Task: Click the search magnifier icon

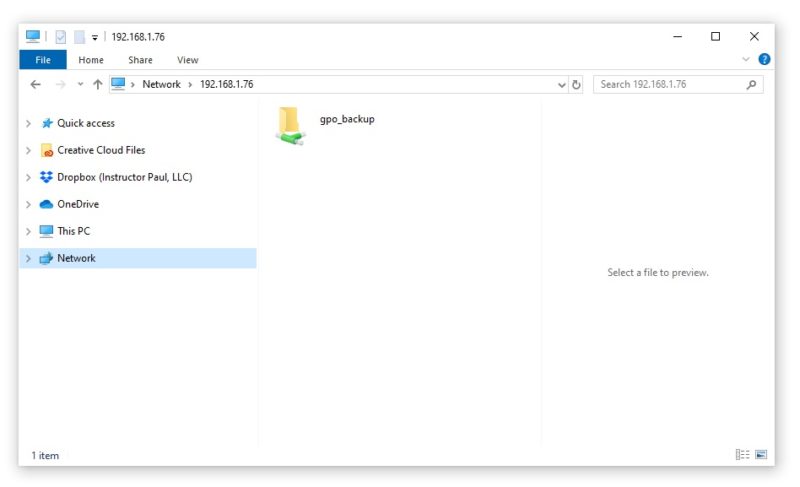Action: point(752,85)
